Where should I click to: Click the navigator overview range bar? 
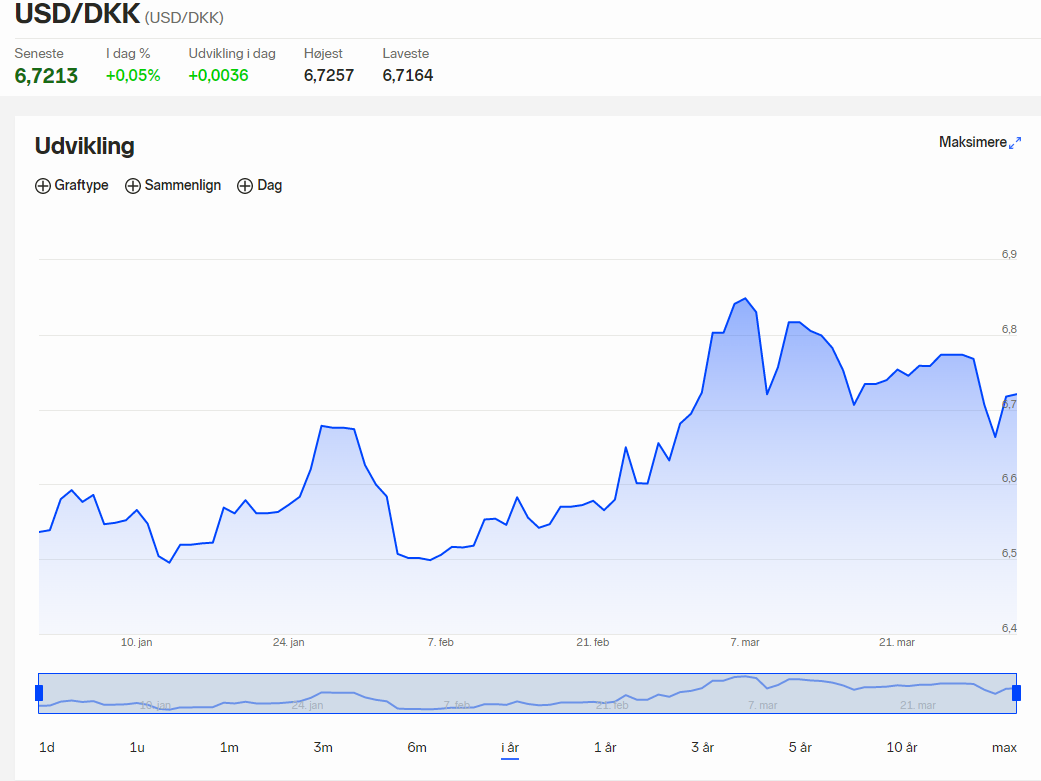527,693
